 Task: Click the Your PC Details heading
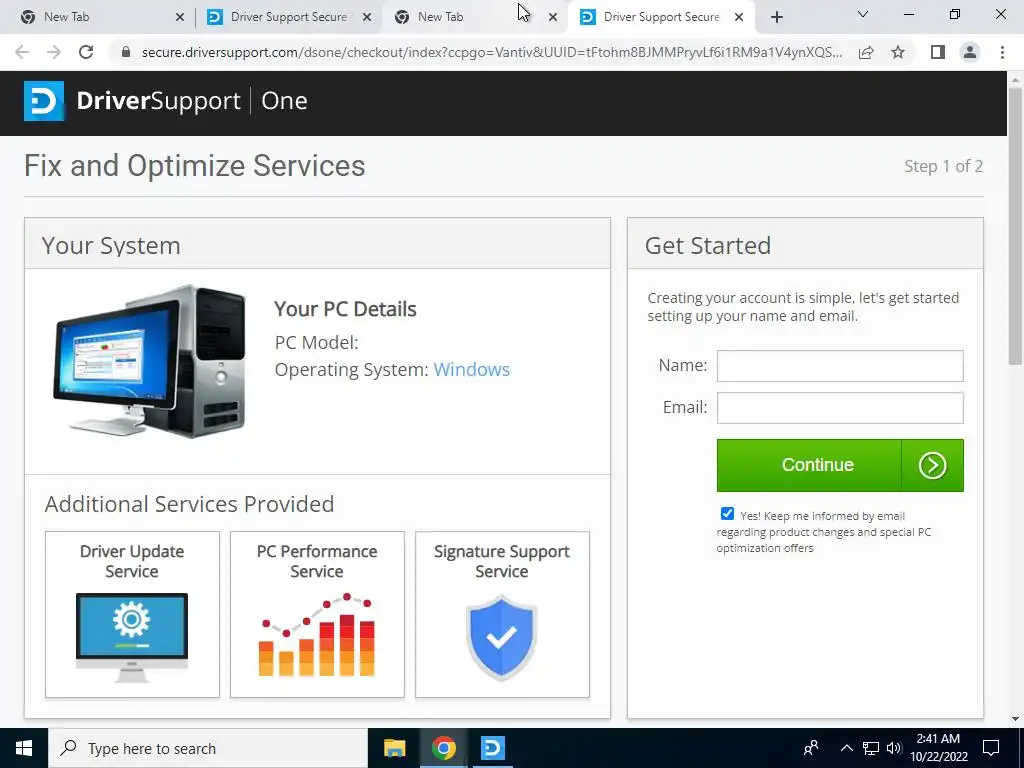tap(345, 309)
